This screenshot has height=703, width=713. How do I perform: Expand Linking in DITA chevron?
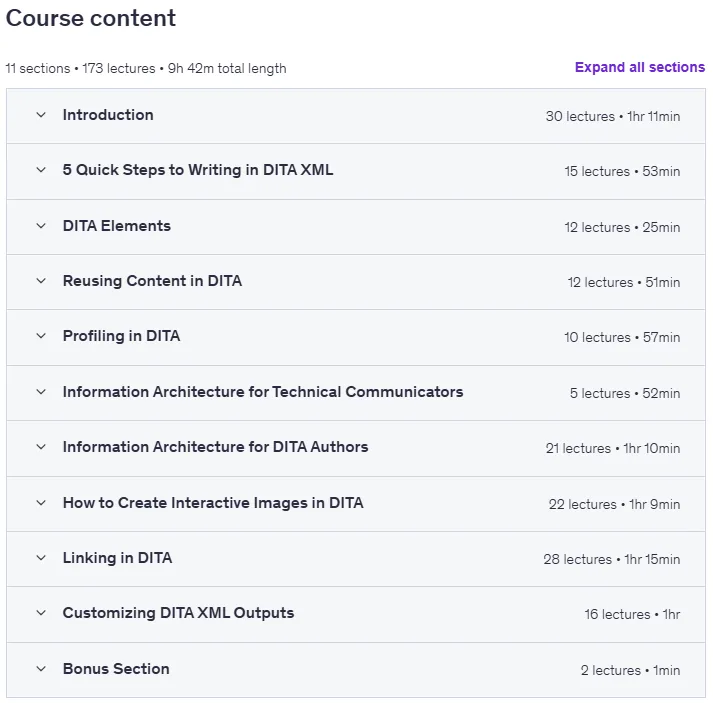(41, 558)
